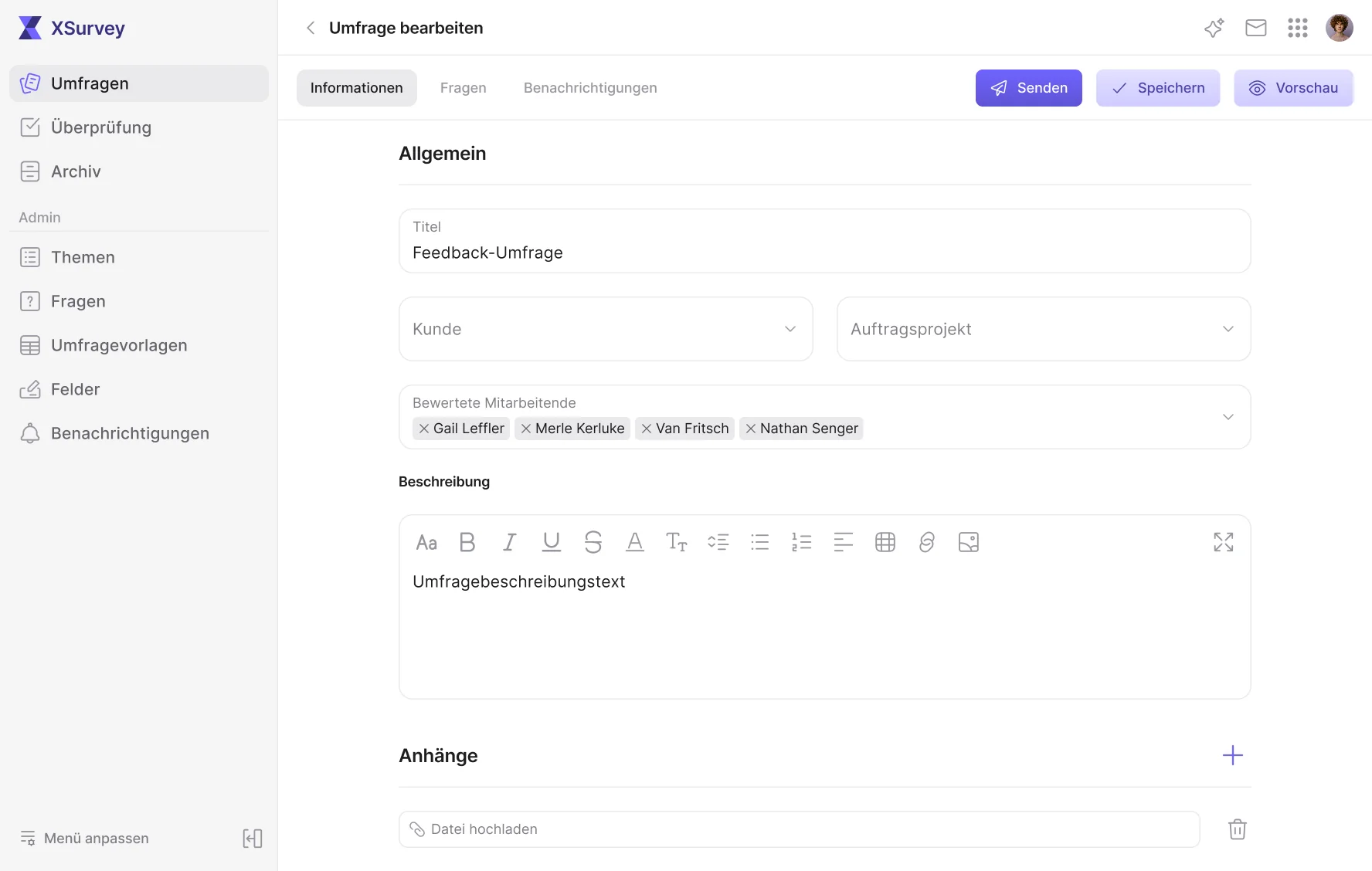
Task: Open the Kunde dropdown
Action: tap(606, 329)
